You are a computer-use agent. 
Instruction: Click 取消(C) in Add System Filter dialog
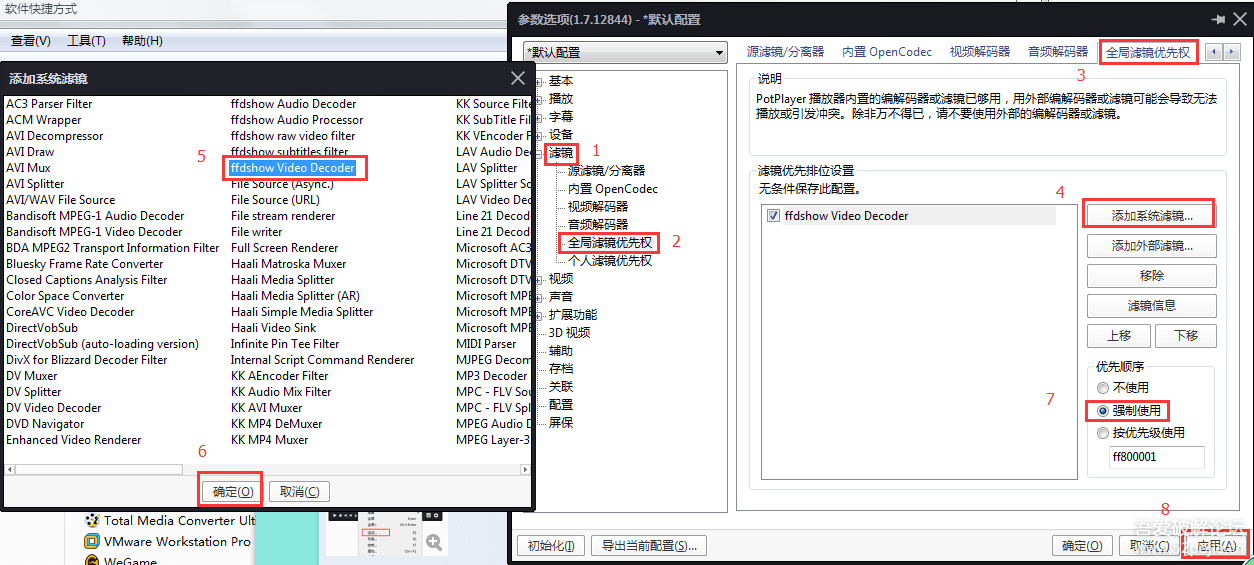(x=299, y=491)
